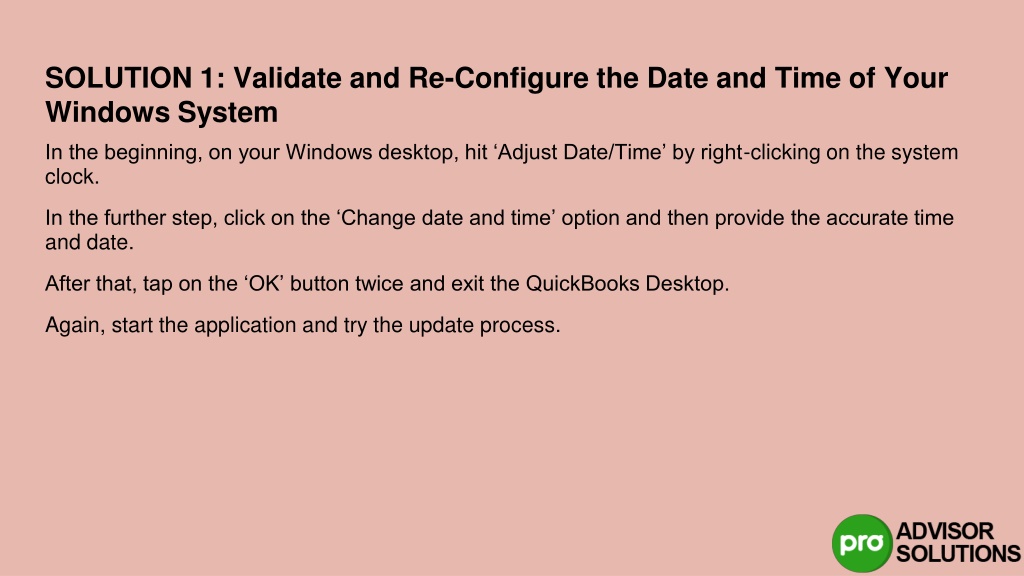Click the 'ADVISOR' text in the logo
The image size is (1024, 576).
pyautogui.click(x=944, y=531)
